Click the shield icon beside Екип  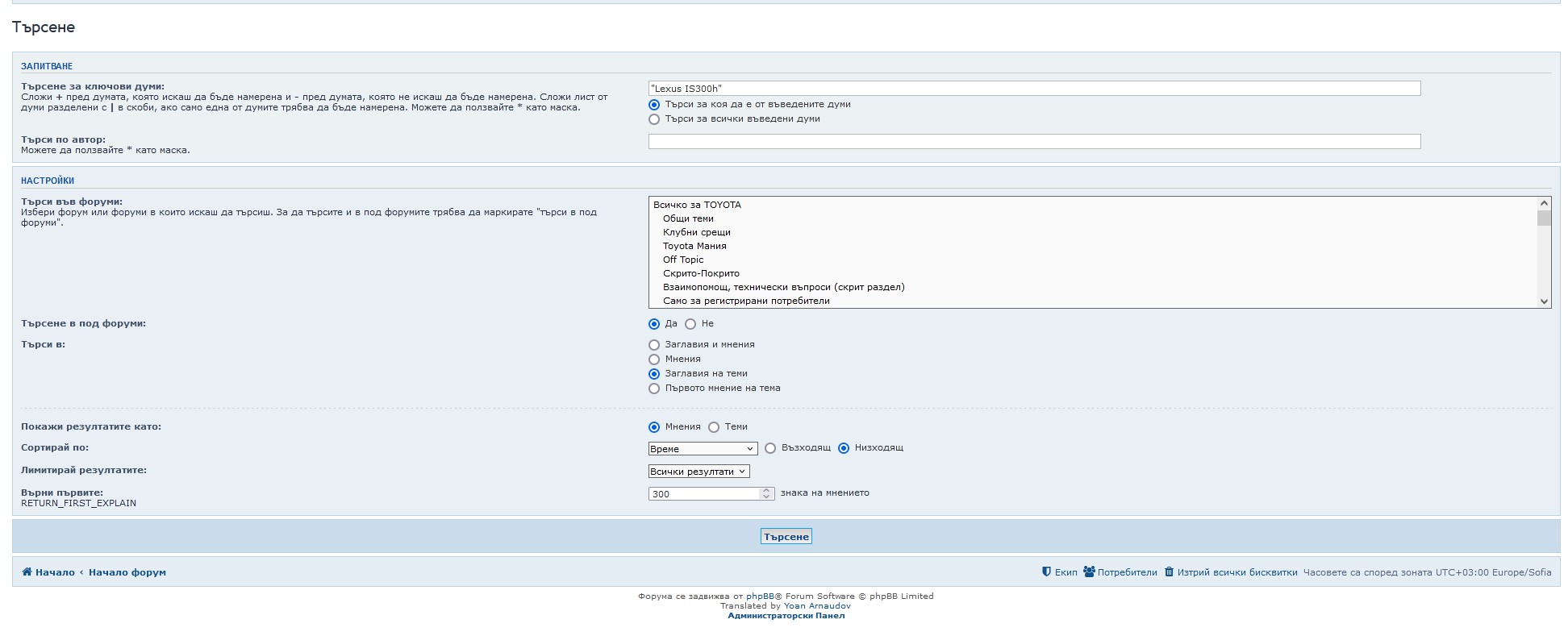[1046, 572]
